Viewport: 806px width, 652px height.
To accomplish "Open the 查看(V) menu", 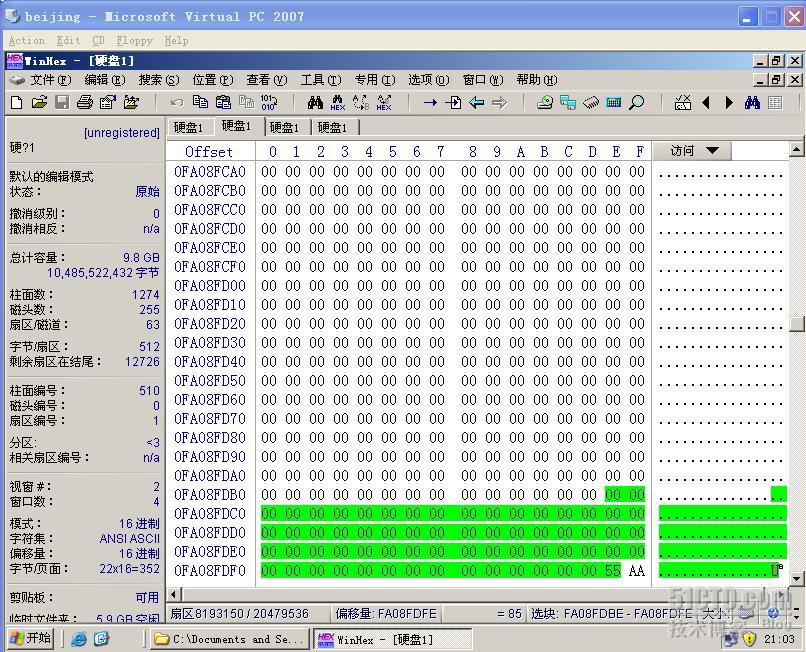I will [266, 80].
